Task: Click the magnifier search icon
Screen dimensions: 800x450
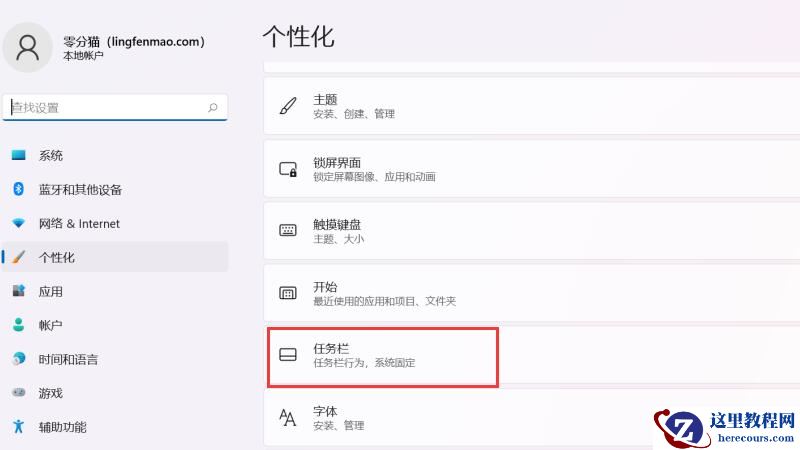Action: [213, 107]
